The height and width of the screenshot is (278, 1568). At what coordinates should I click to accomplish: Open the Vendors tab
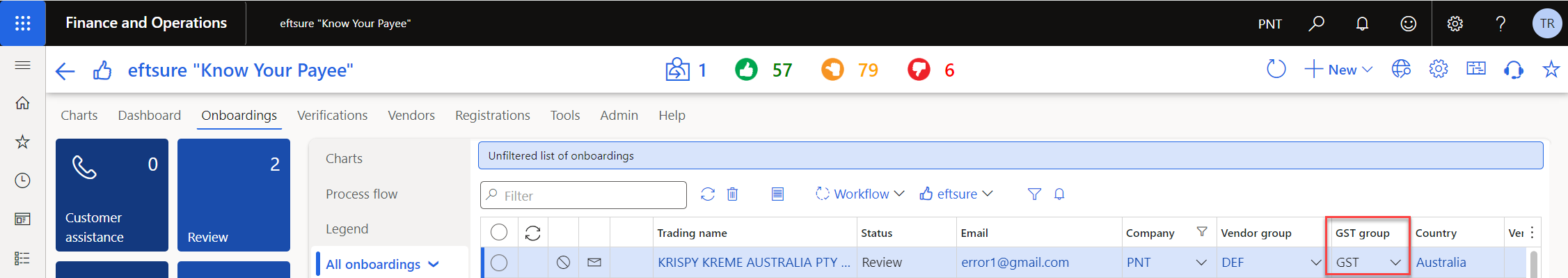pos(411,115)
